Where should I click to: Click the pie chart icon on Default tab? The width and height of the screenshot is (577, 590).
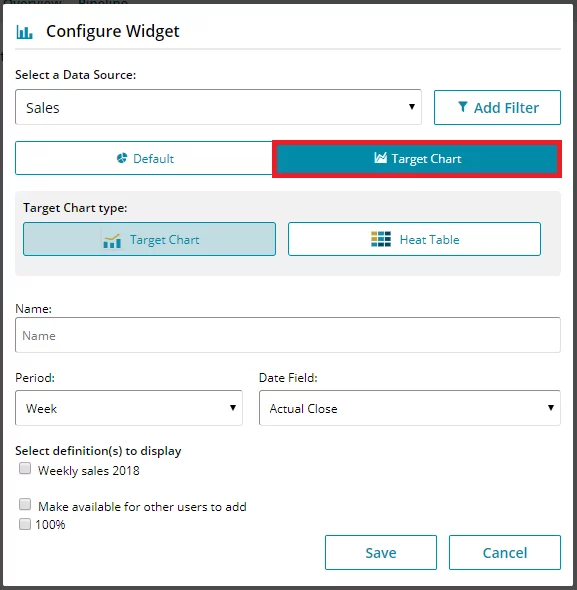(x=122, y=158)
